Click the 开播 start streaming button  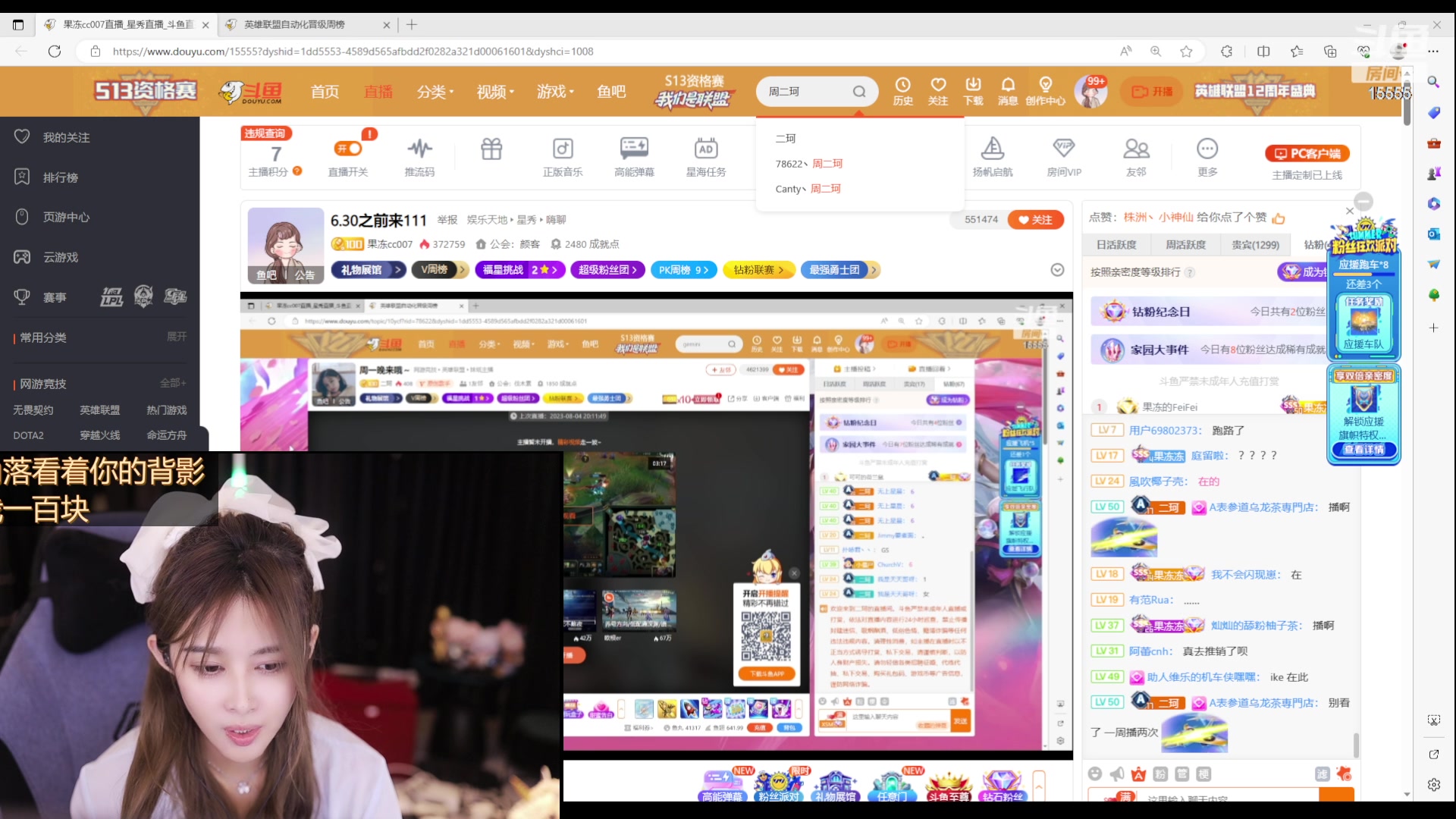click(x=1152, y=92)
